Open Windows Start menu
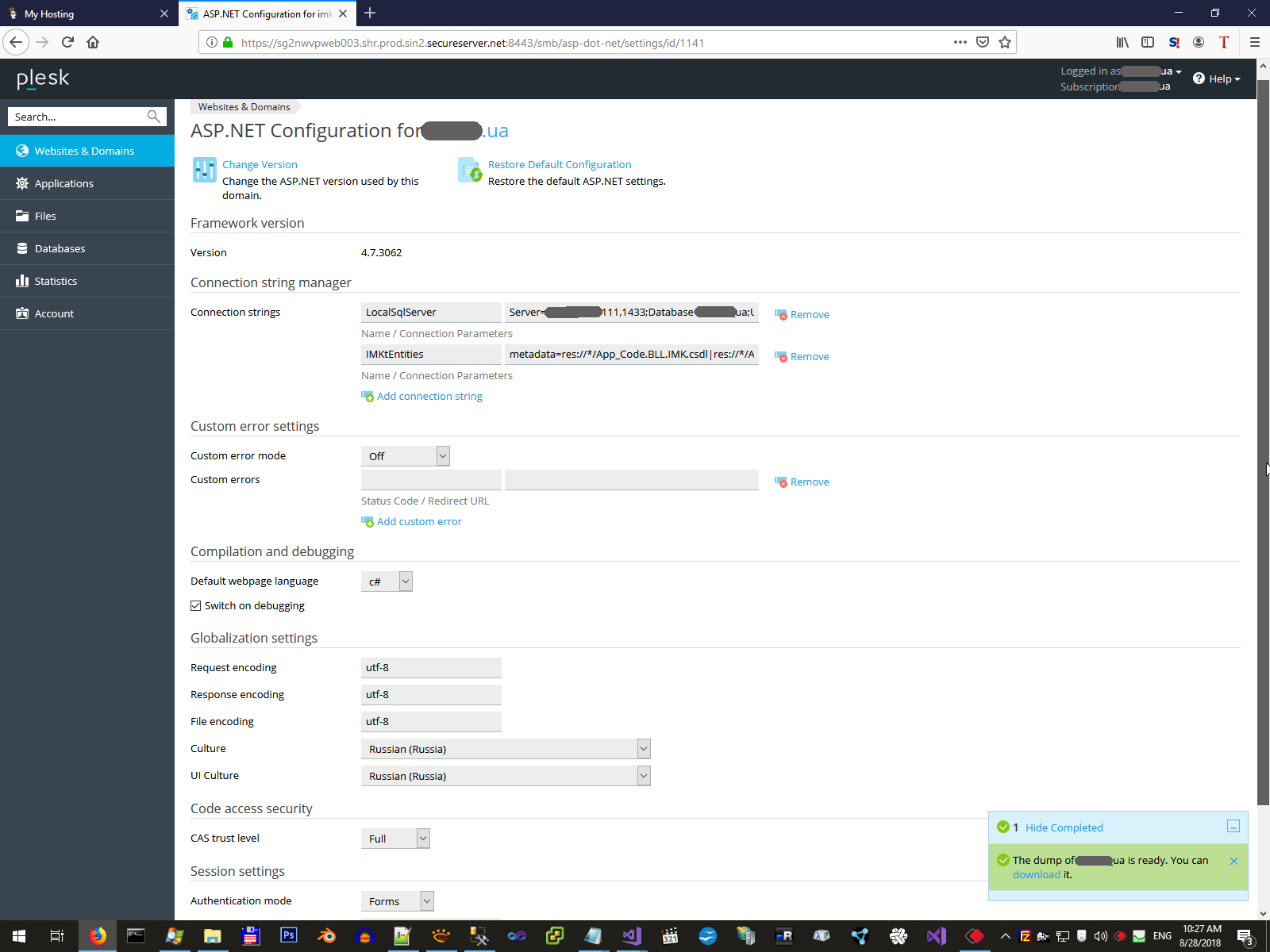Image resolution: width=1270 pixels, height=952 pixels. (19, 936)
